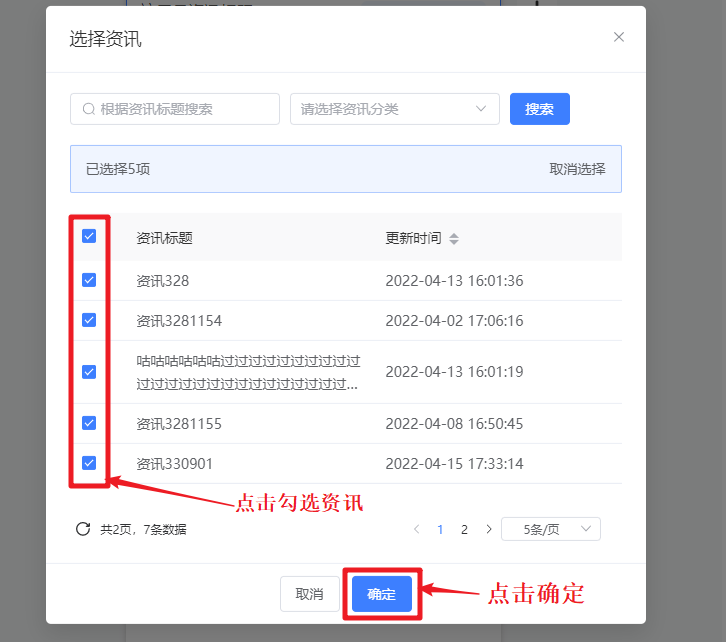Click the 取消 button

310,594
